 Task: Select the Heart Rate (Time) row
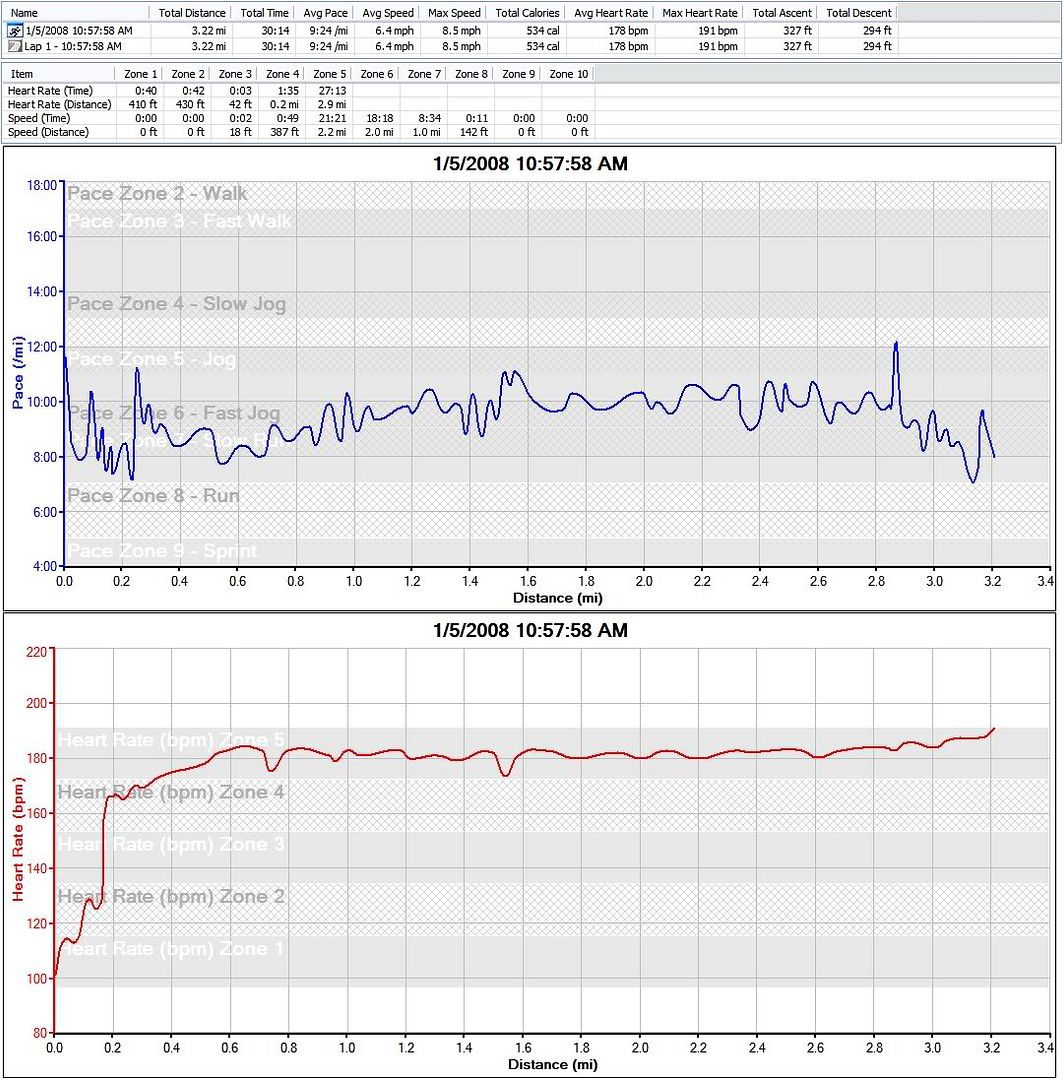pyautogui.click(x=48, y=90)
